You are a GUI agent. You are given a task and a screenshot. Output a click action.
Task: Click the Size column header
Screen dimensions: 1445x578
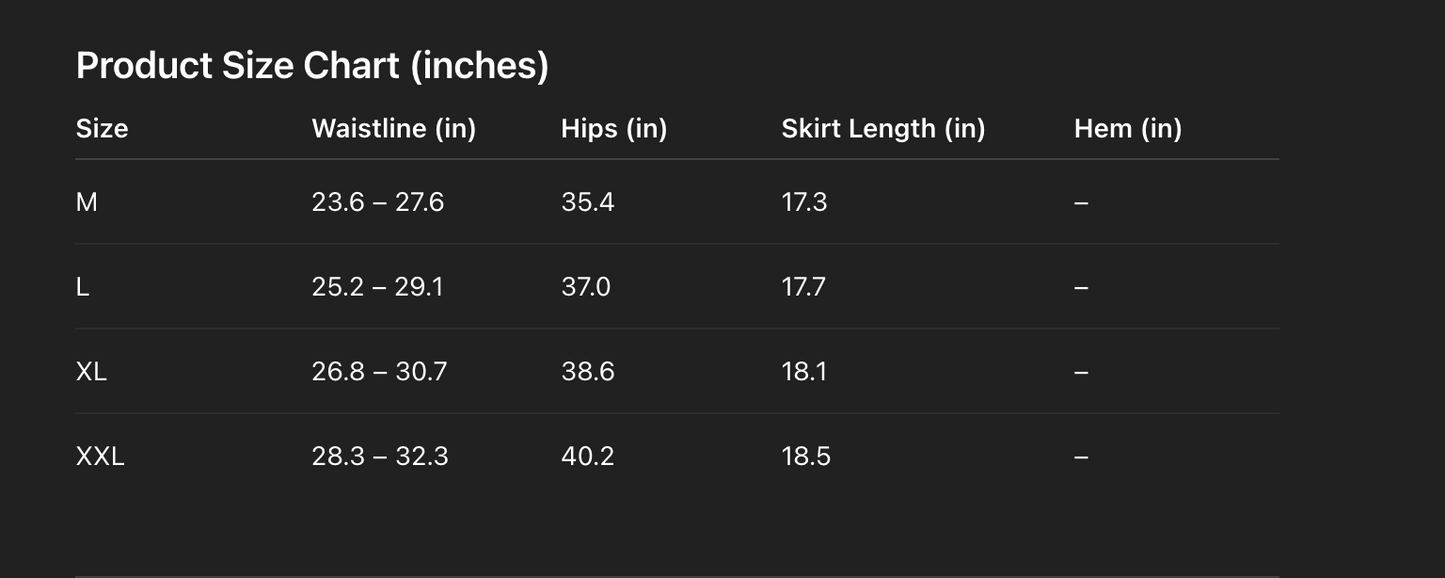pyautogui.click(x=102, y=129)
